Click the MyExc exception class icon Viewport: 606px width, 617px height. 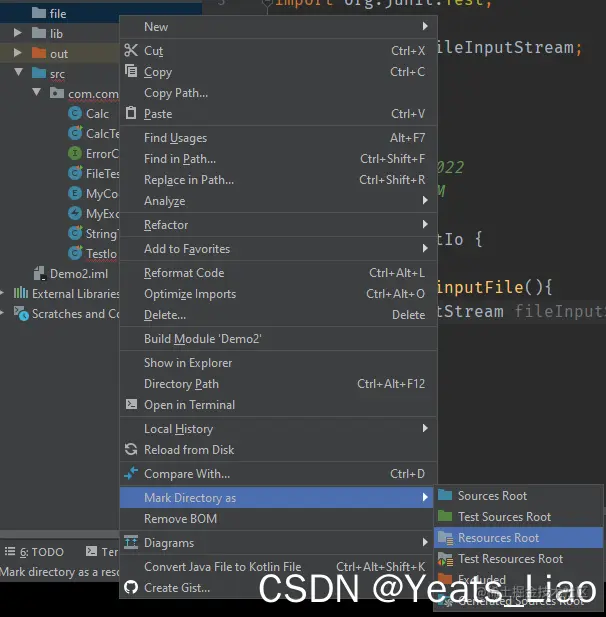tap(75, 213)
